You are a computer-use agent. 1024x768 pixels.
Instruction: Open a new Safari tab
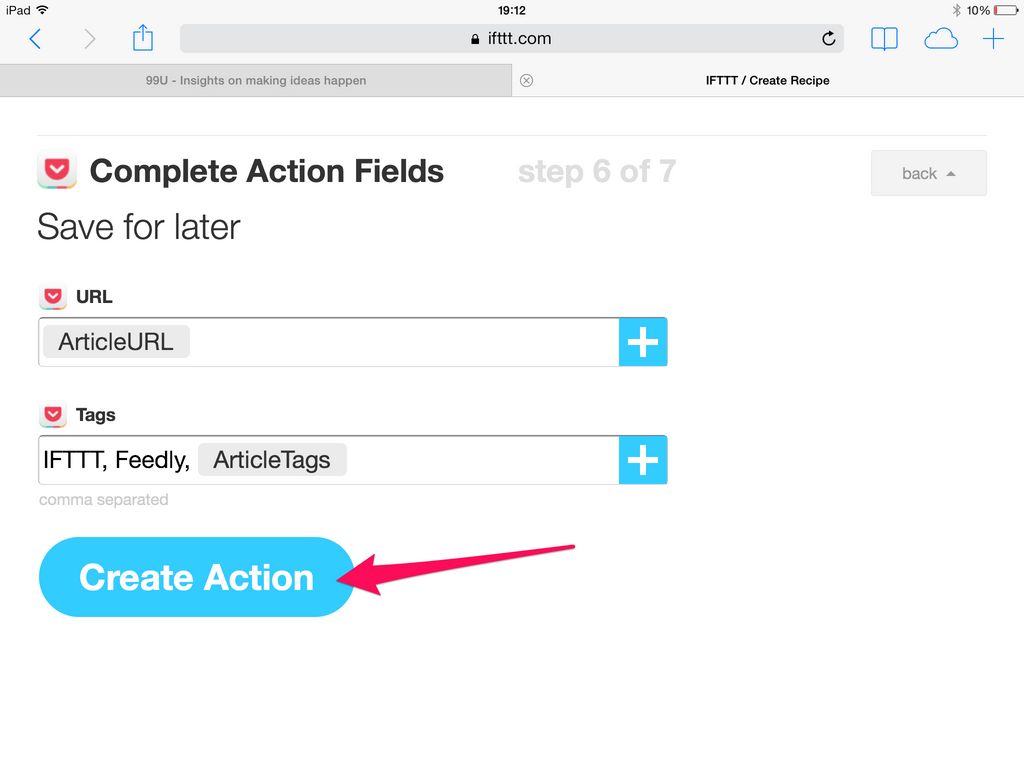coord(993,39)
